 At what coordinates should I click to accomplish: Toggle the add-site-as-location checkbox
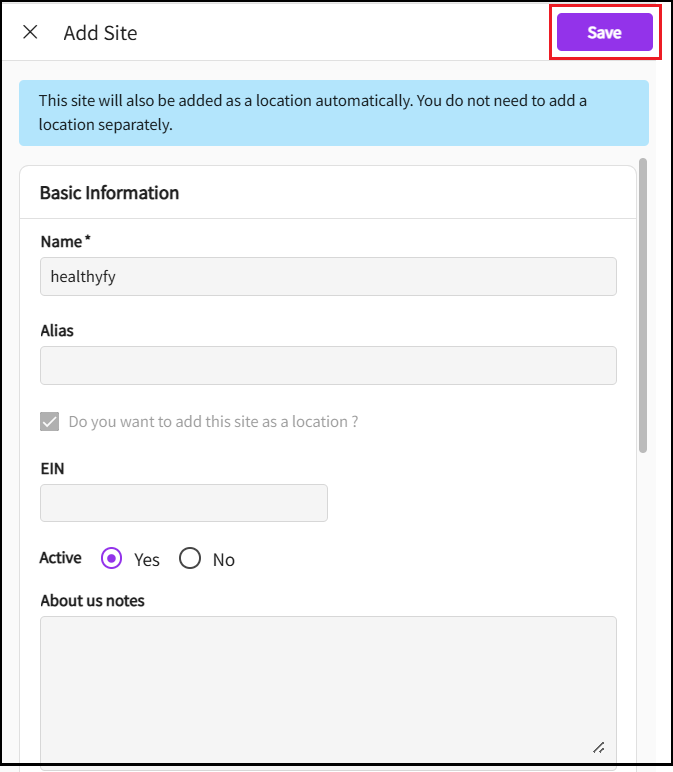(x=50, y=422)
